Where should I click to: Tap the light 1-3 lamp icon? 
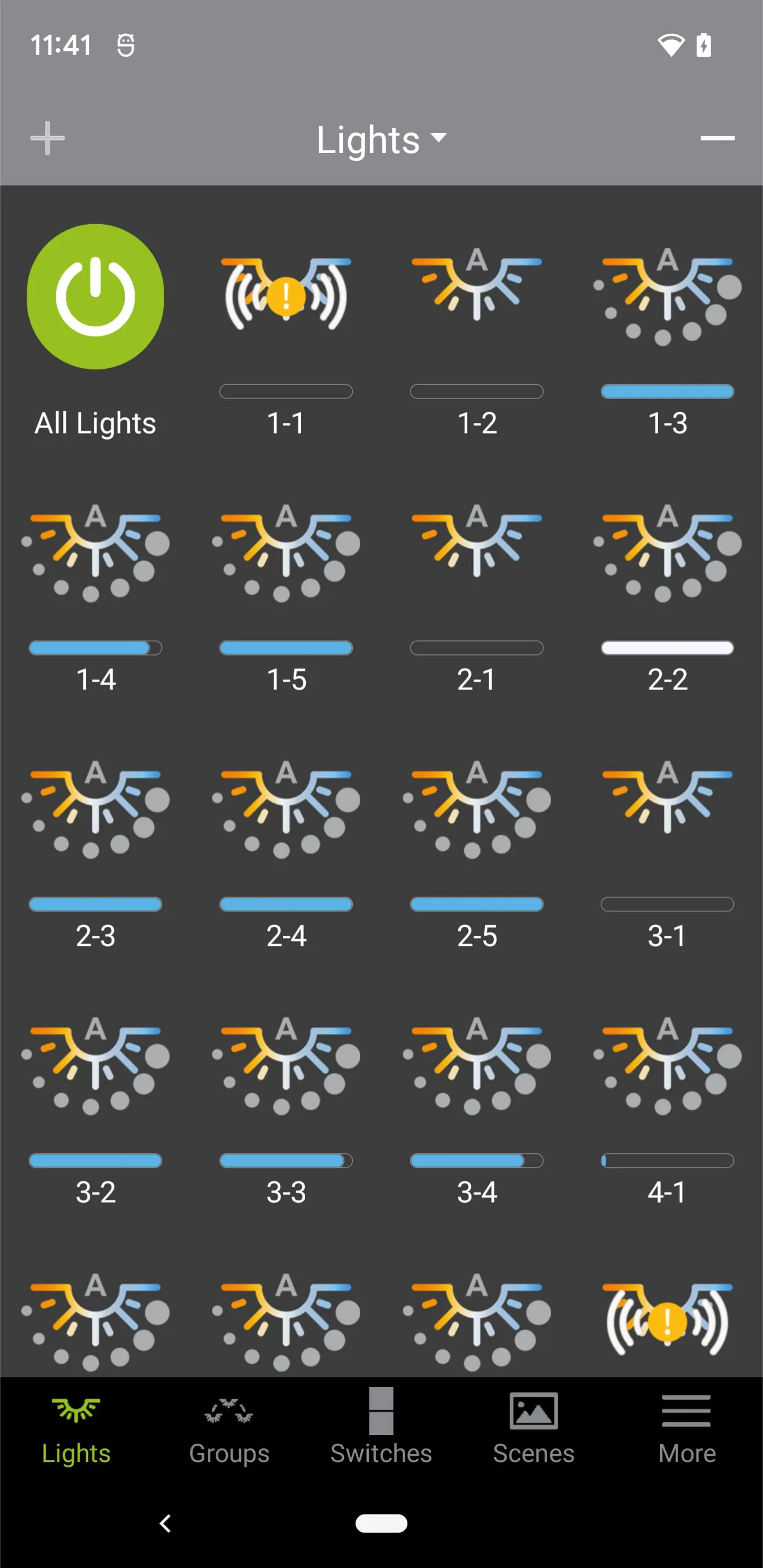[668, 296]
